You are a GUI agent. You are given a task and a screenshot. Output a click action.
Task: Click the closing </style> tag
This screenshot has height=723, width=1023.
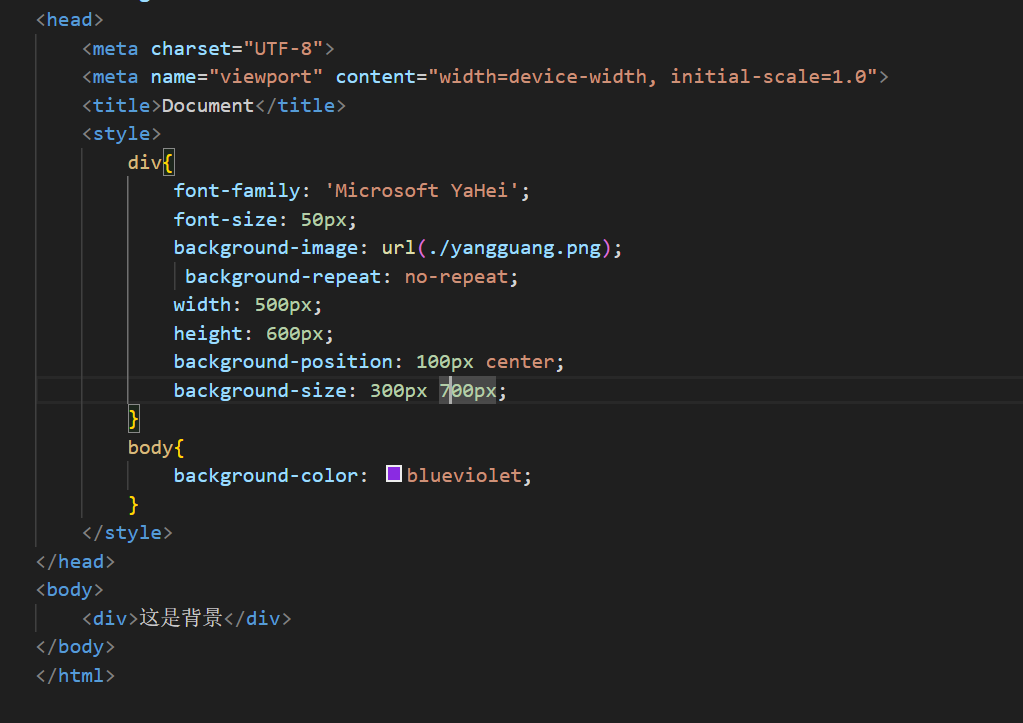pyautogui.click(x=127, y=533)
